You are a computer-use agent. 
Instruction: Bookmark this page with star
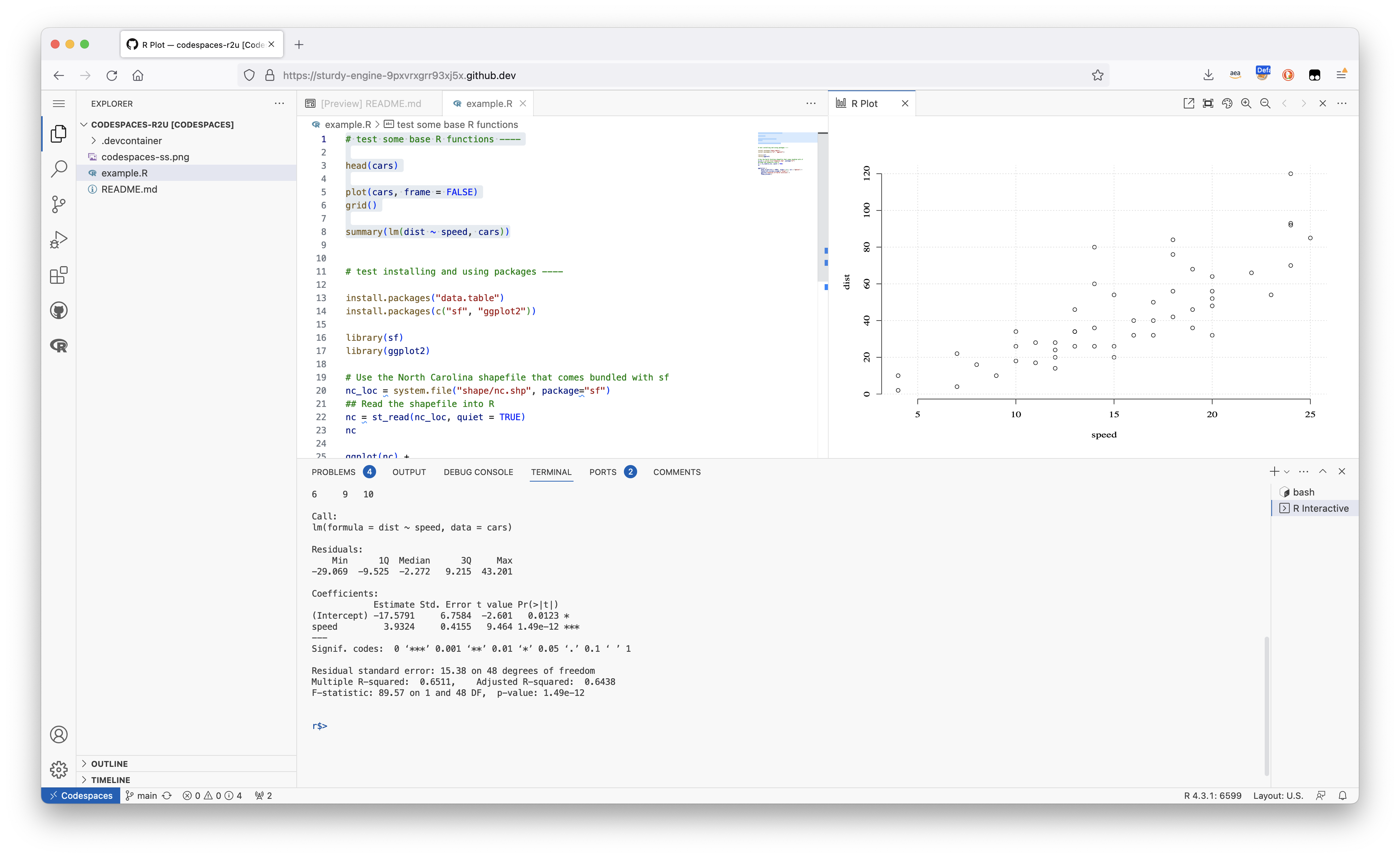(x=1097, y=75)
